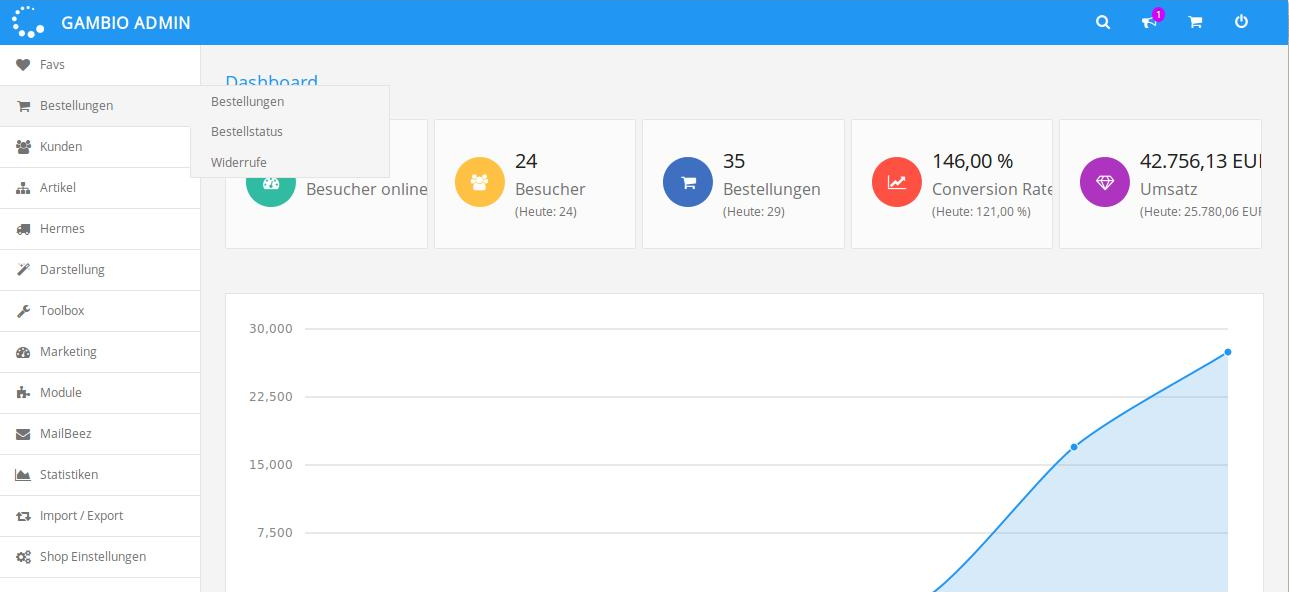Click the purple Umsatz diamond icon
Image resolution: width=1289 pixels, height=592 pixels.
coord(1105,183)
